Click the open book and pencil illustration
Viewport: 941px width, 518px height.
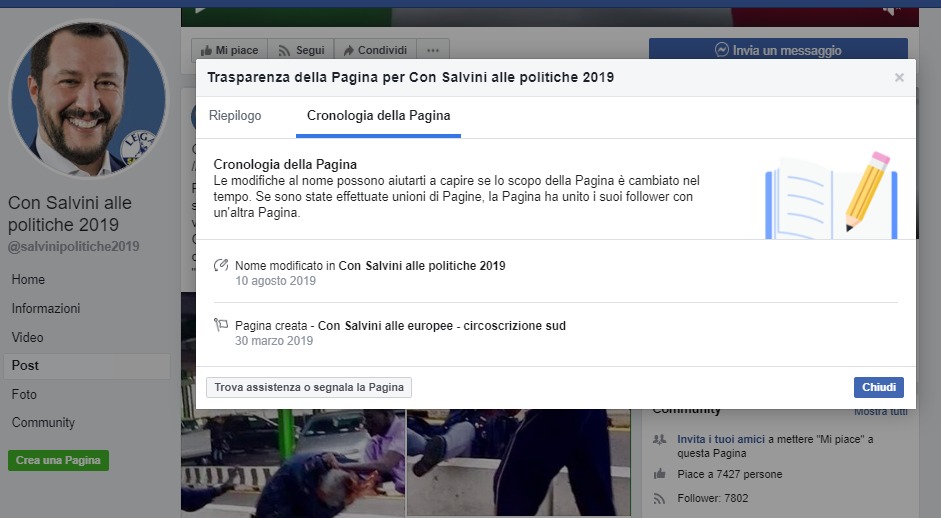(x=831, y=195)
